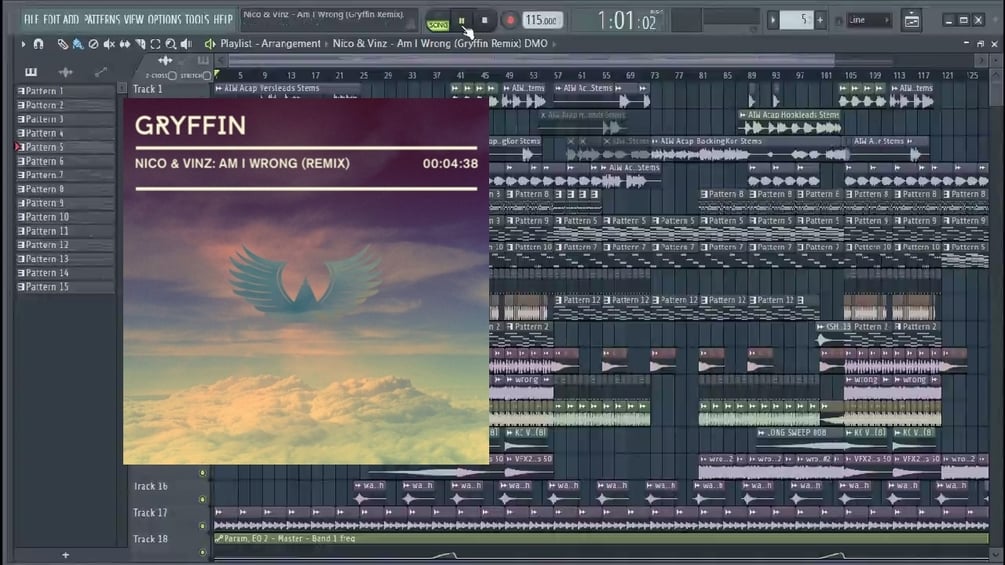
Task: Open the HELP menu
Action: pos(223,20)
